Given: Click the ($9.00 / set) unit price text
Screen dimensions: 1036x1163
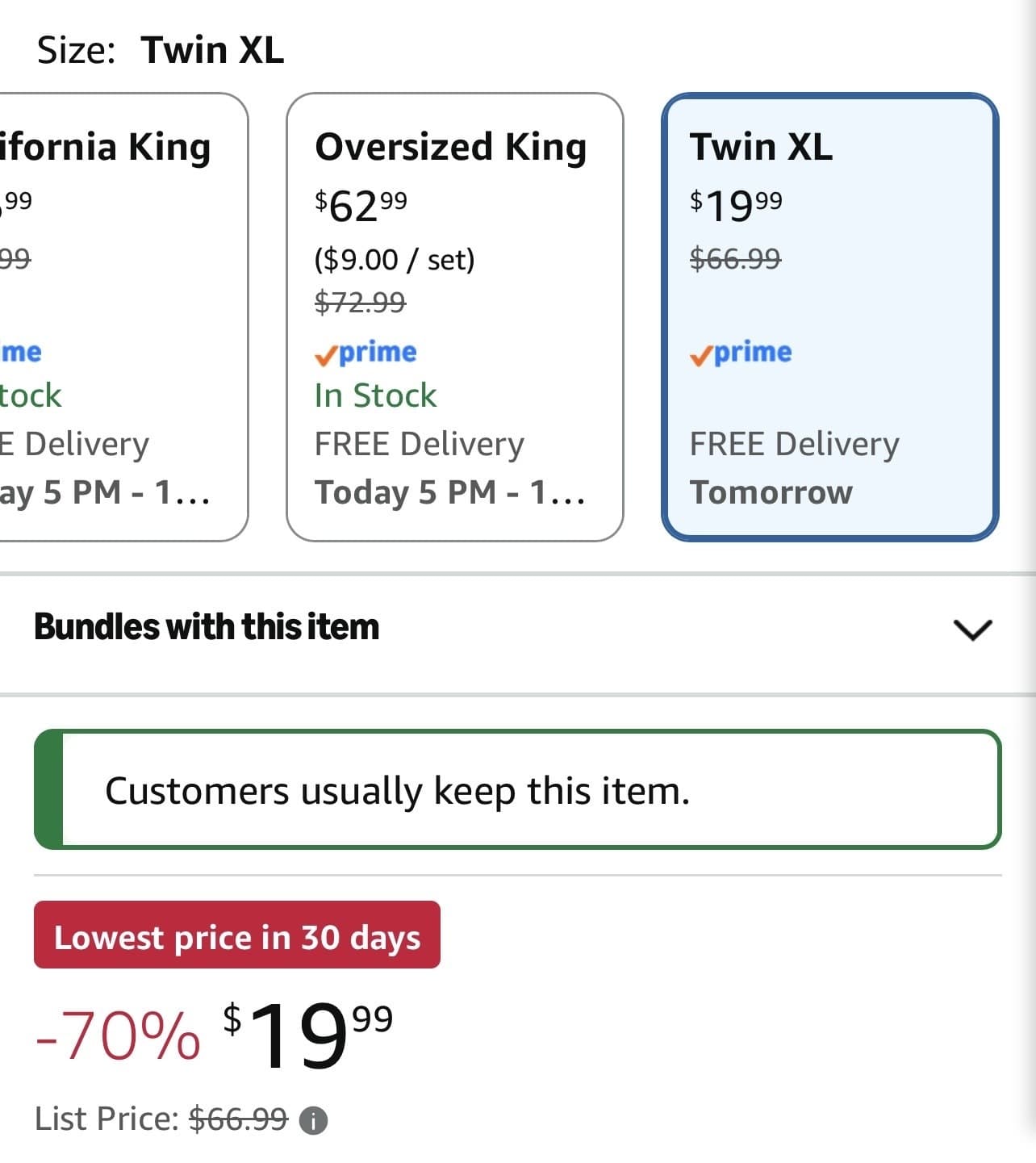Looking at the screenshot, I should [x=395, y=260].
